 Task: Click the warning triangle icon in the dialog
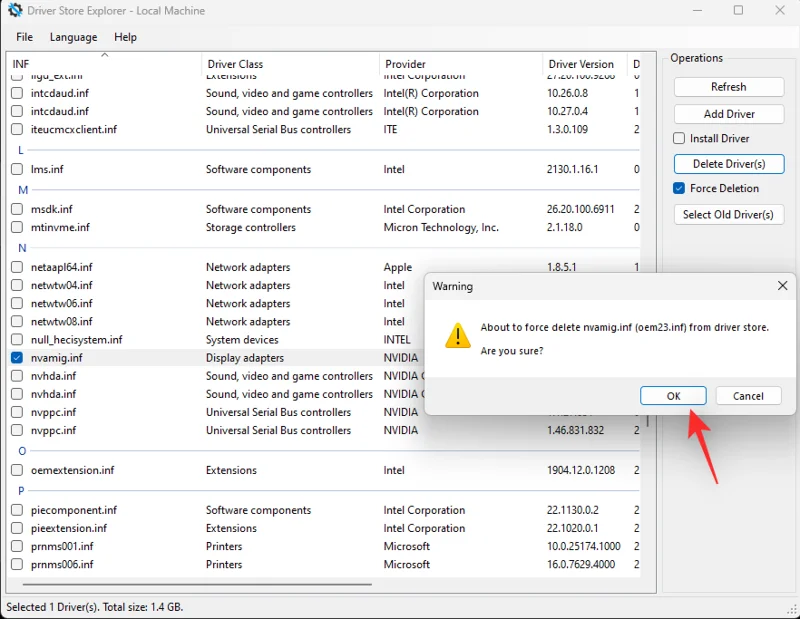[x=459, y=336]
